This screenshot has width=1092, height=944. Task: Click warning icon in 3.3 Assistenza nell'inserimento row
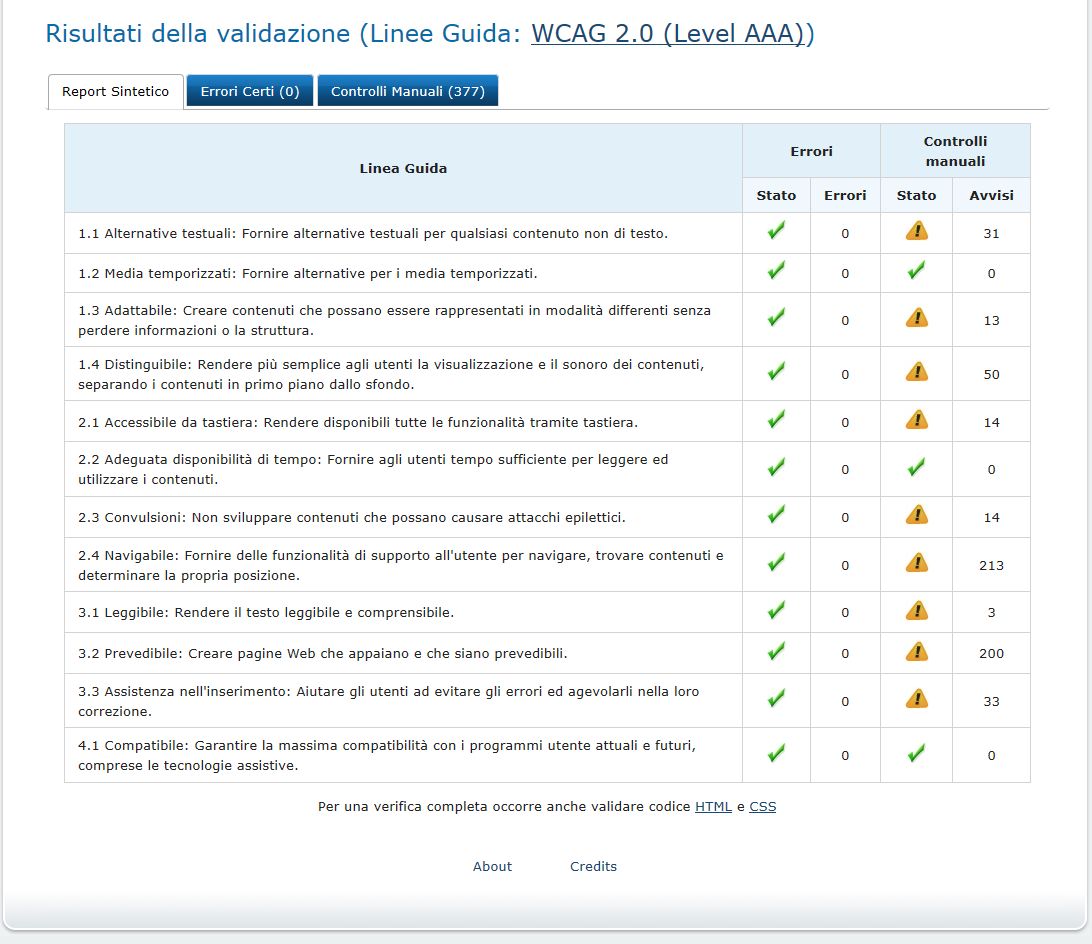tap(916, 700)
